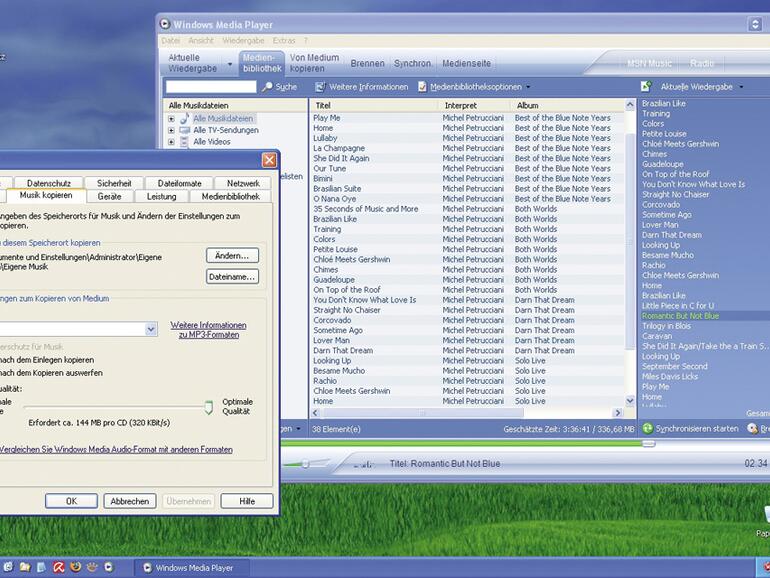
Task: Launch Media Player from quick launch icon
Action: click(109, 567)
